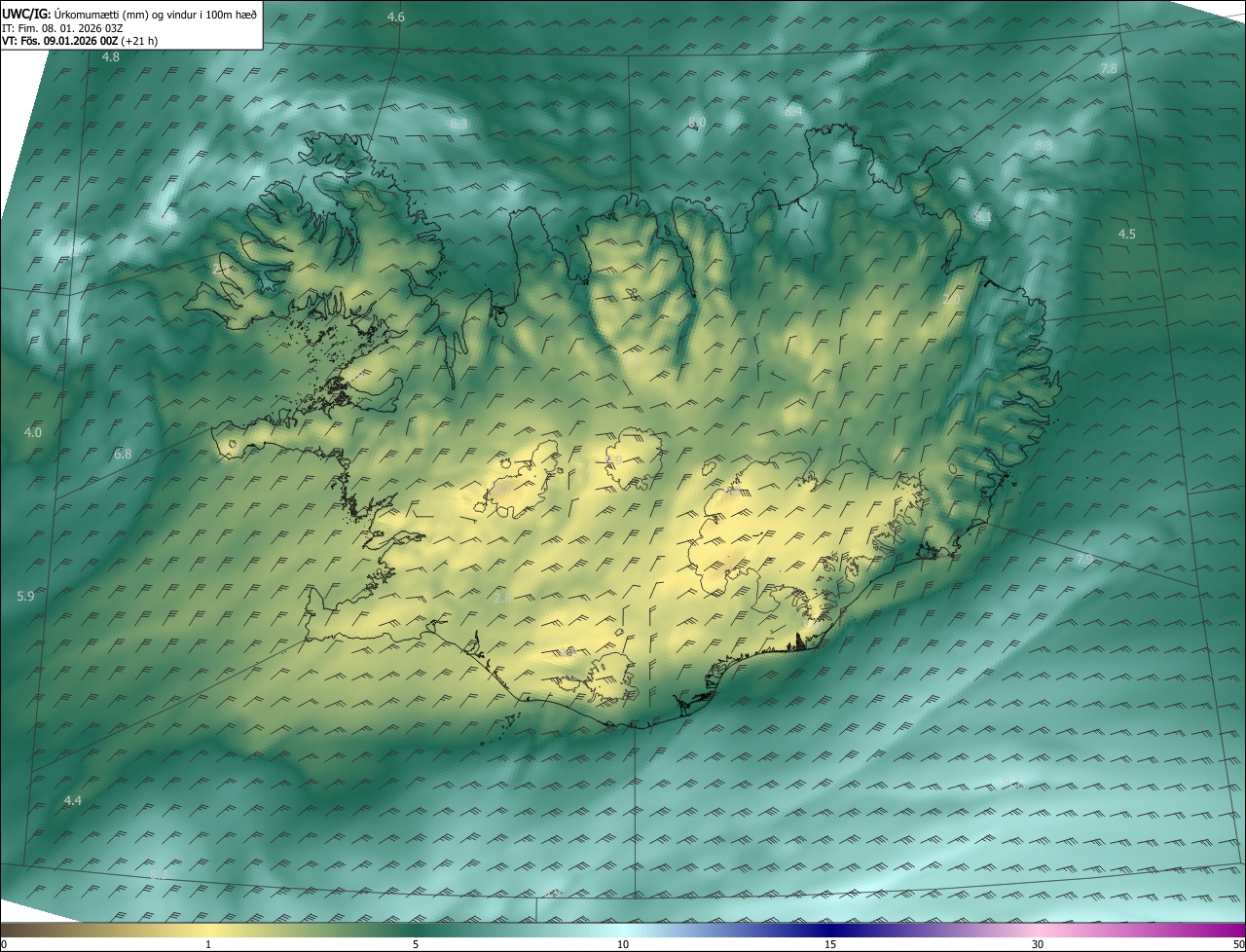1246x952 pixels.
Task: Click the 4.8 value label on the map
Action: (111, 57)
